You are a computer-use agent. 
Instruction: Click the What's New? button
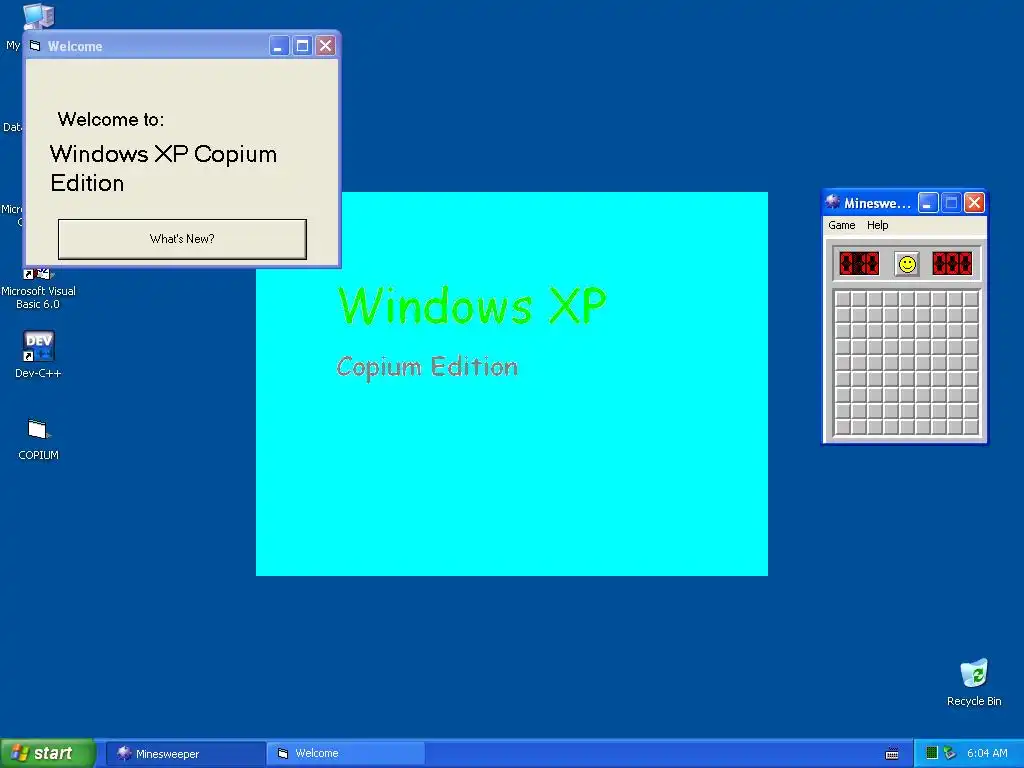tap(182, 239)
